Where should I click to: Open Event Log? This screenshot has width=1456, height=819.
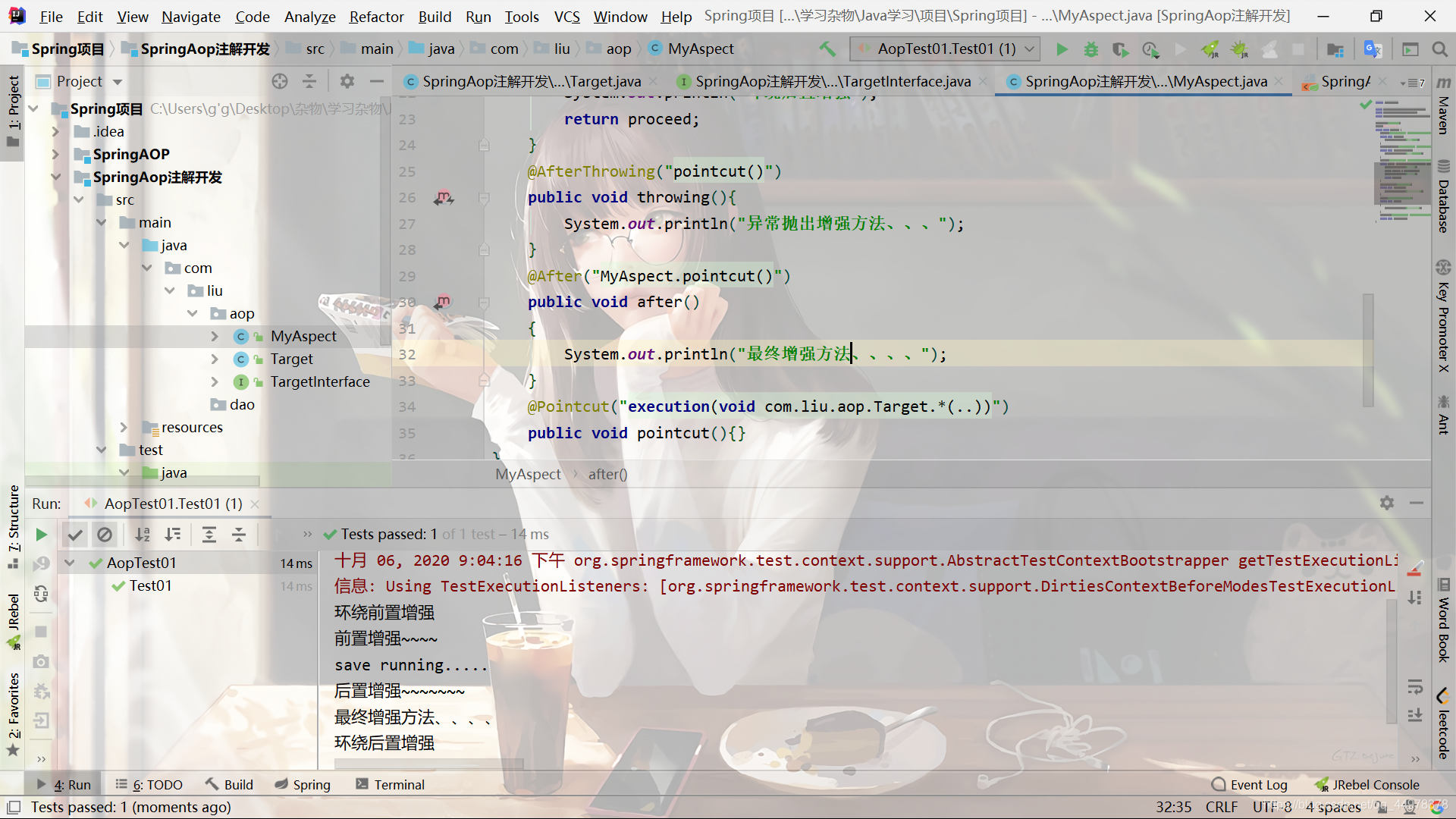click(x=1250, y=785)
